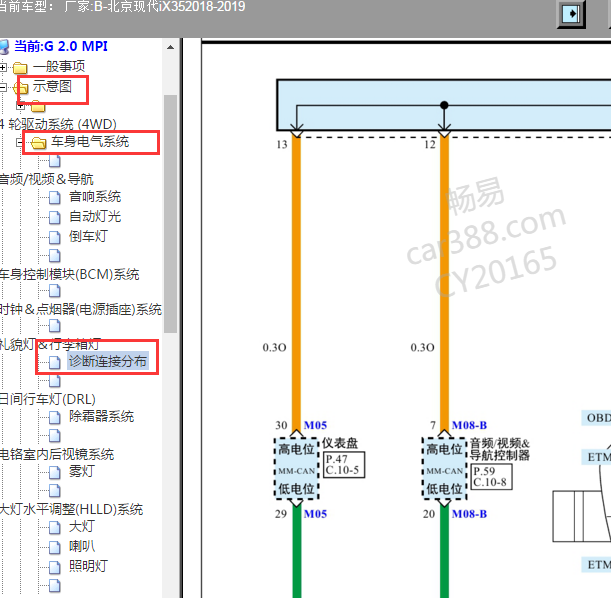Click the tree panel scroll-up arrow
This screenshot has width=611, height=598.
pyautogui.click(x=170, y=48)
